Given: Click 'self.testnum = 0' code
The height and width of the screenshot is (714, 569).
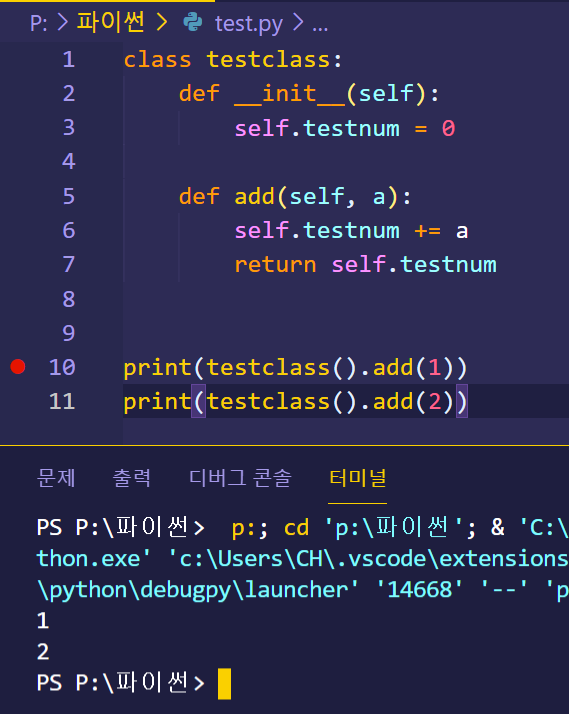Looking at the screenshot, I should [x=345, y=128].
